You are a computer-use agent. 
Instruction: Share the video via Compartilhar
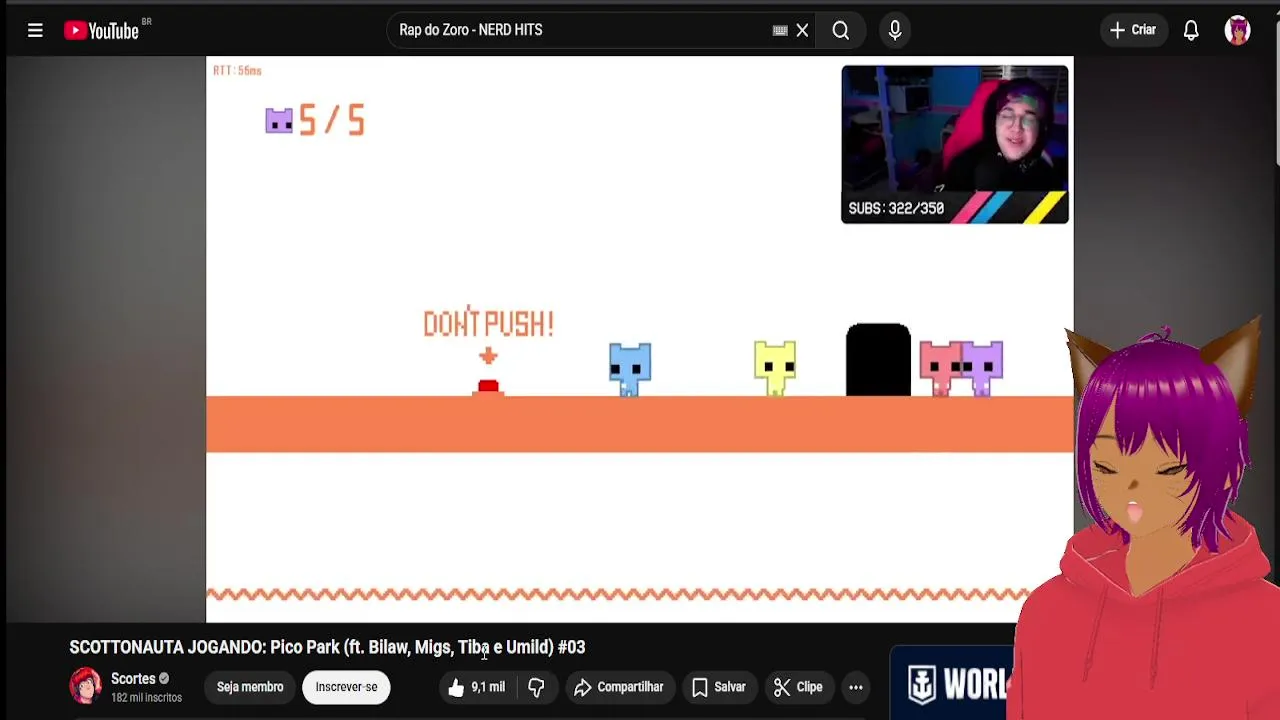click(619, 687)
